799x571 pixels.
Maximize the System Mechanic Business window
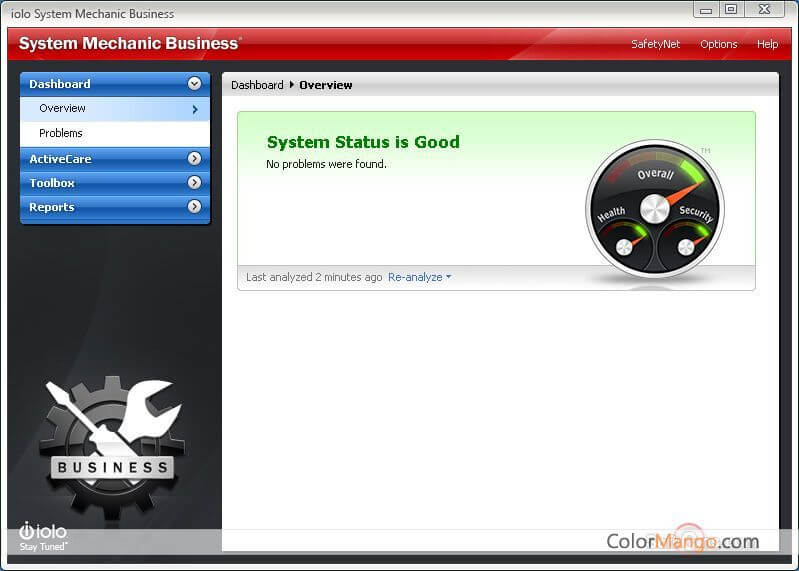point(732,10)
